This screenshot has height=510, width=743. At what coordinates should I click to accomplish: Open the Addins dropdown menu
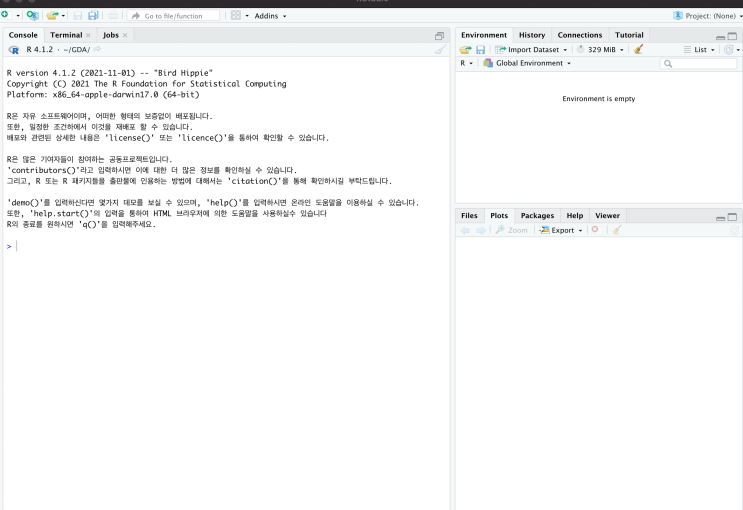point(270,16)
